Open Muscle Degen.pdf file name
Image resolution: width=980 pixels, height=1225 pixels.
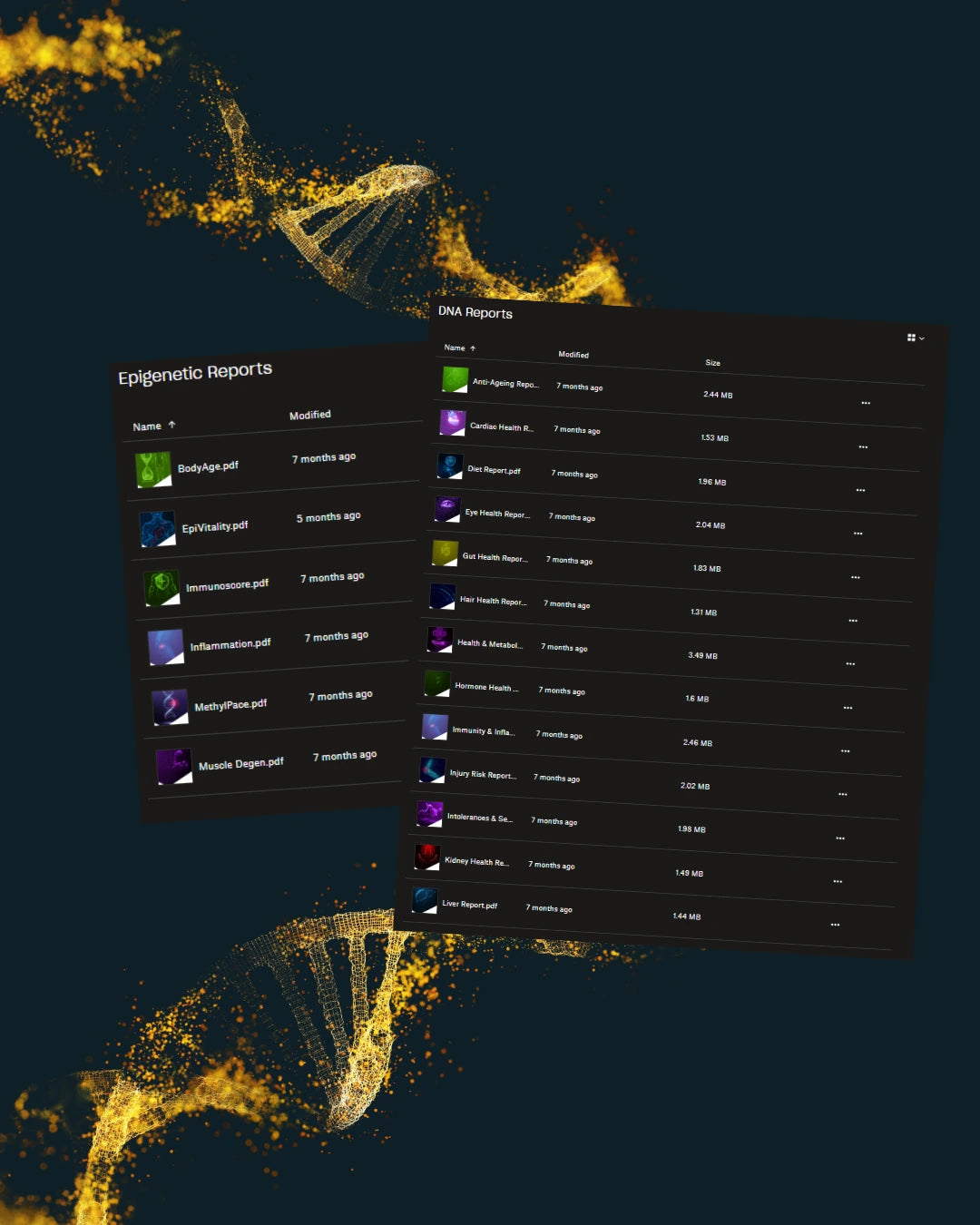241,764
